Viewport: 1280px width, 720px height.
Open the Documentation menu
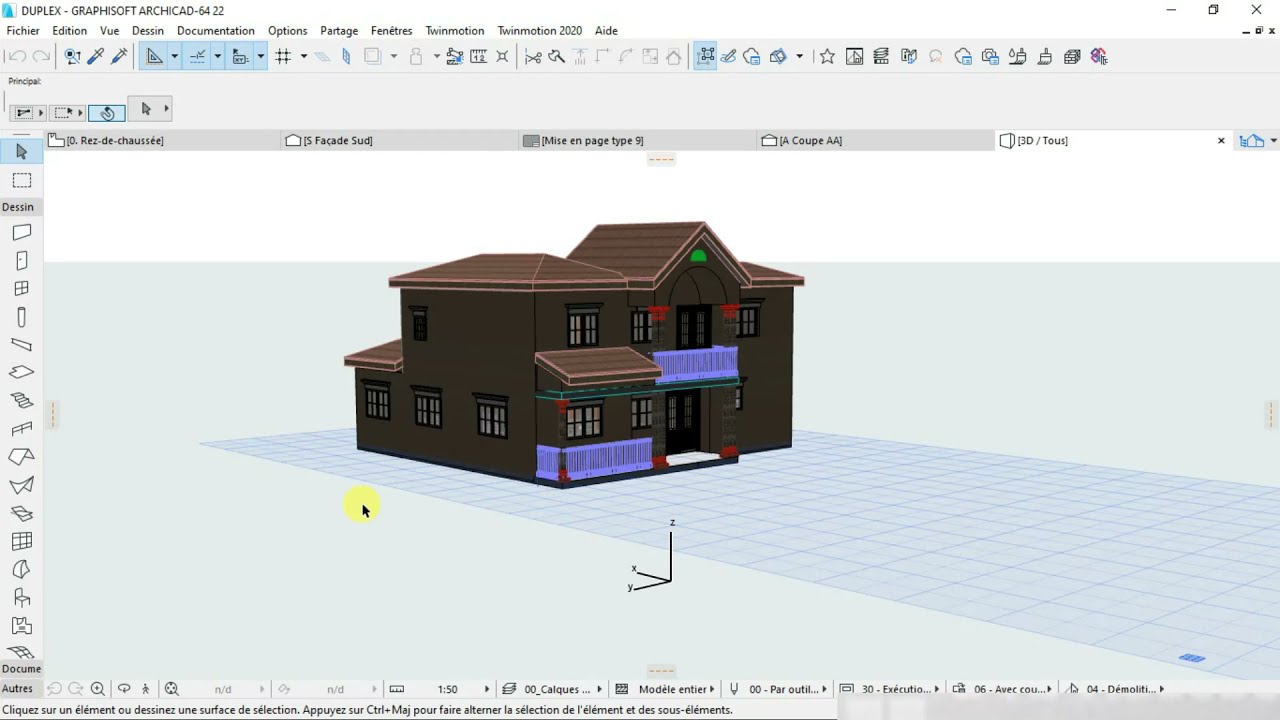tap(216, 31)
